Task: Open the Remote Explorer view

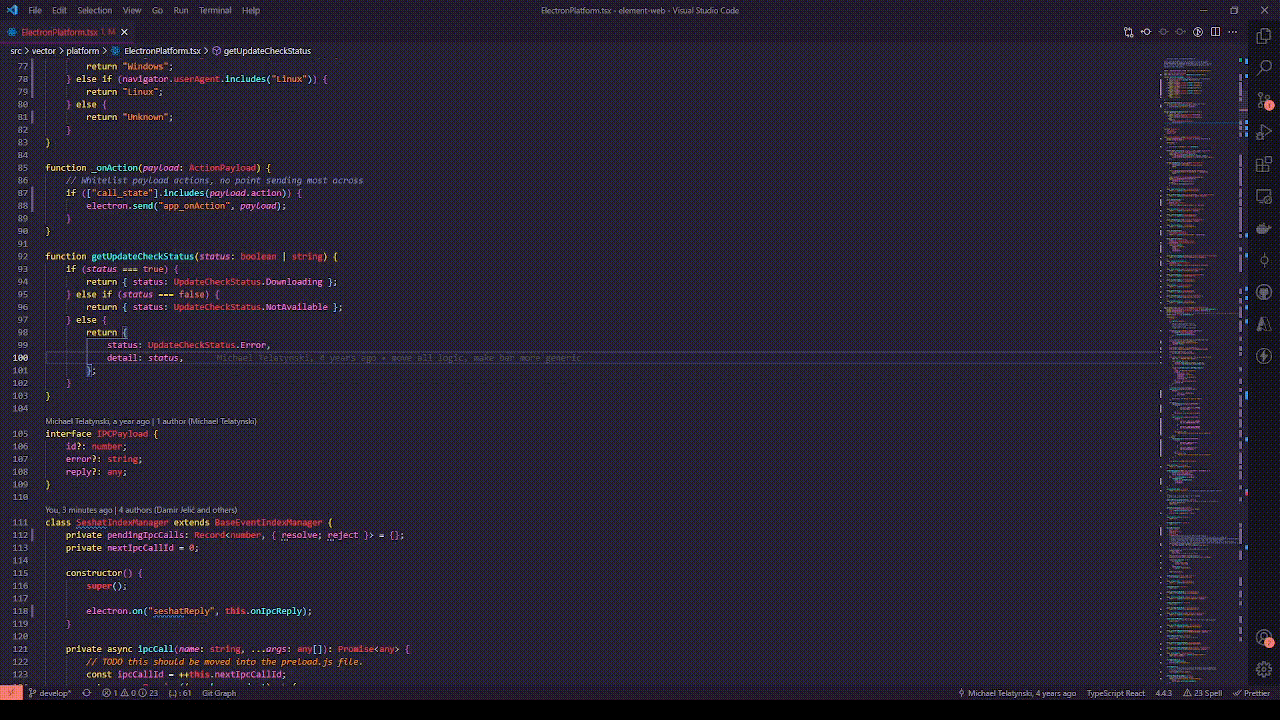Action: point(1264,196)
